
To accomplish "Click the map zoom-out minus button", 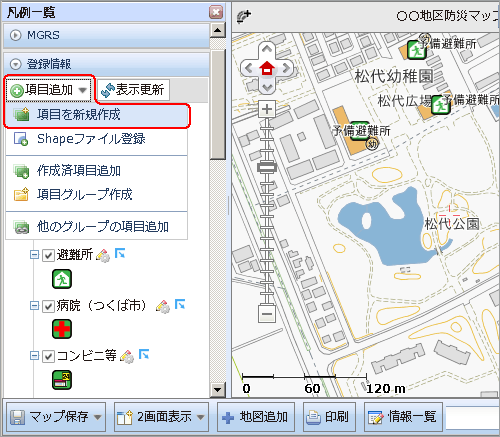I will click(x=267, y=314).
